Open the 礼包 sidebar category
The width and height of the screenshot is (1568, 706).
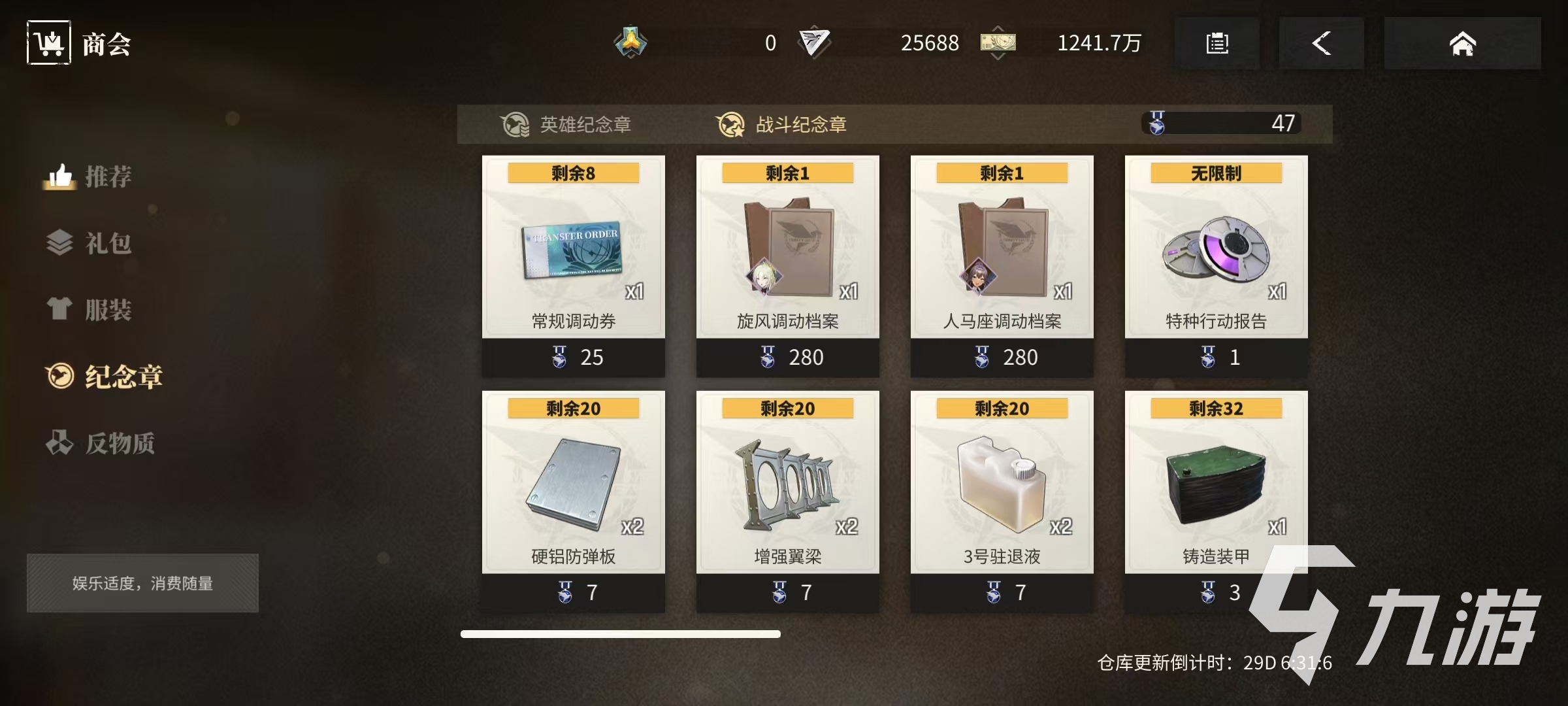(88, 243)
